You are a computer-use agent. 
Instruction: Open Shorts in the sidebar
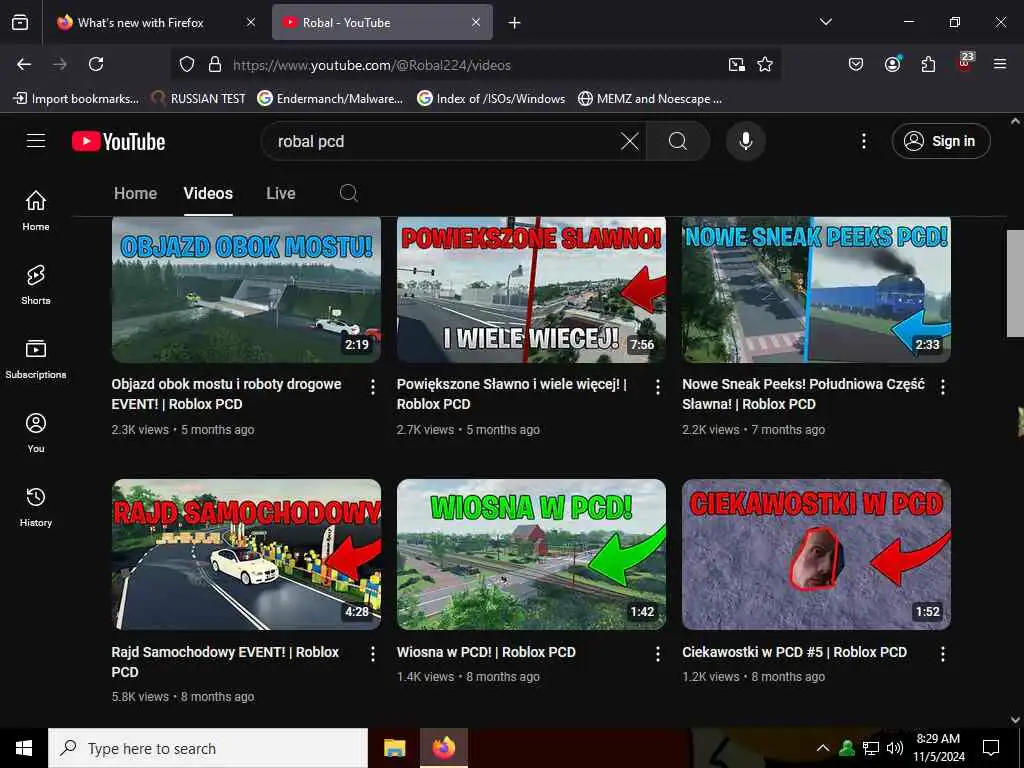point(36,285)
